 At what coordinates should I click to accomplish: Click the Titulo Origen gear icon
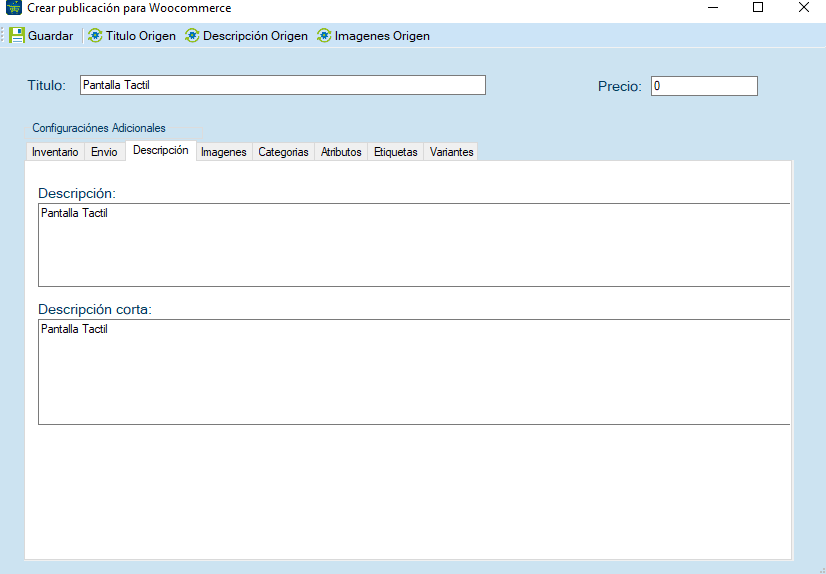[95, 36]
